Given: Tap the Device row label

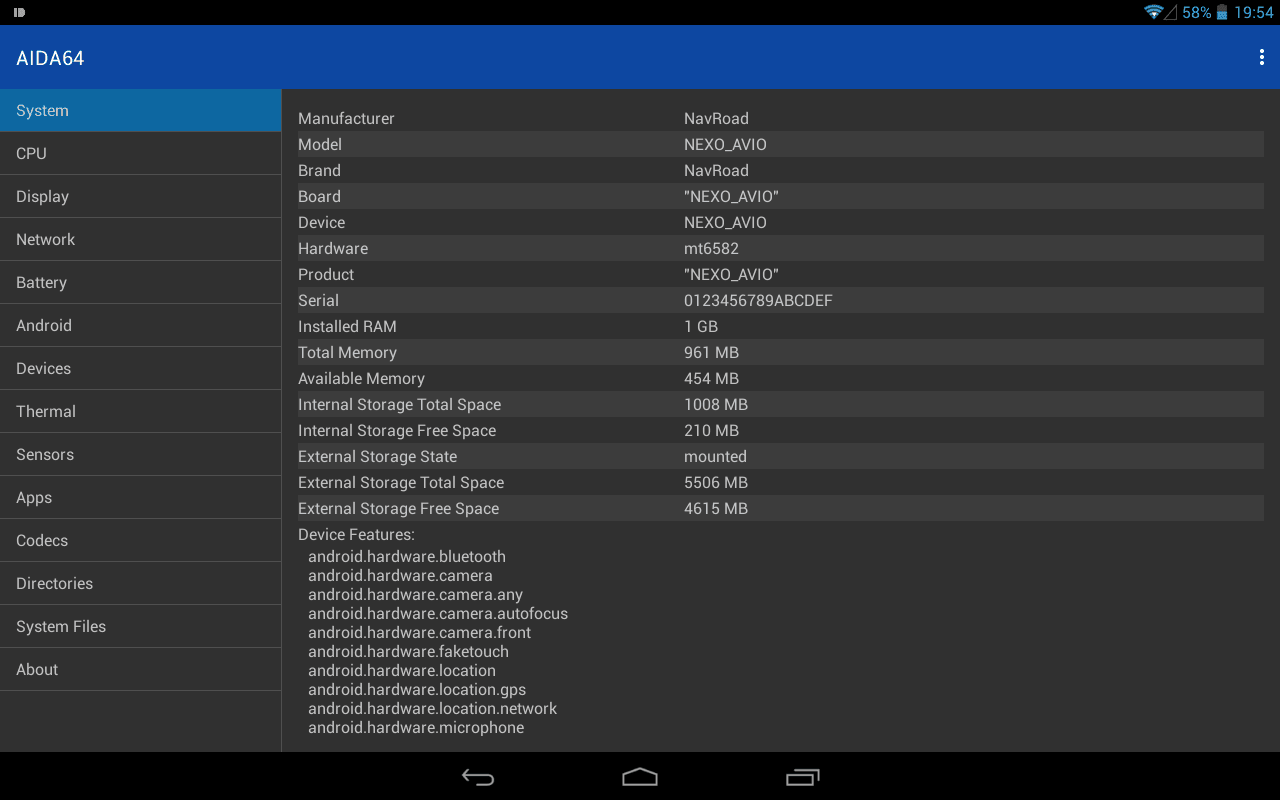Looking at the screenshot, I should [321, 222].
